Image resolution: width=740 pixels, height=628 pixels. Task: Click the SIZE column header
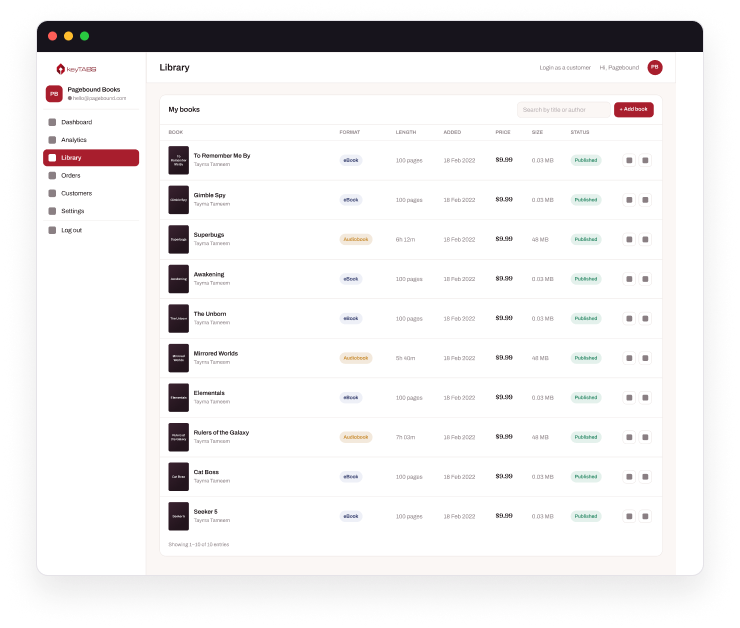537,133
